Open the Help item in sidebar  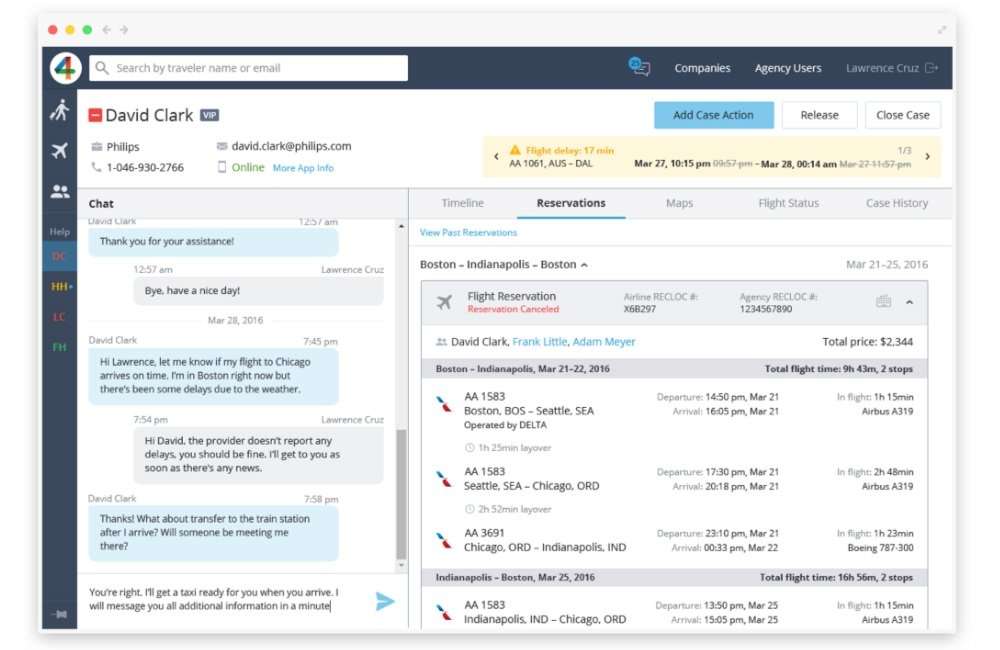tap(60, 232)
